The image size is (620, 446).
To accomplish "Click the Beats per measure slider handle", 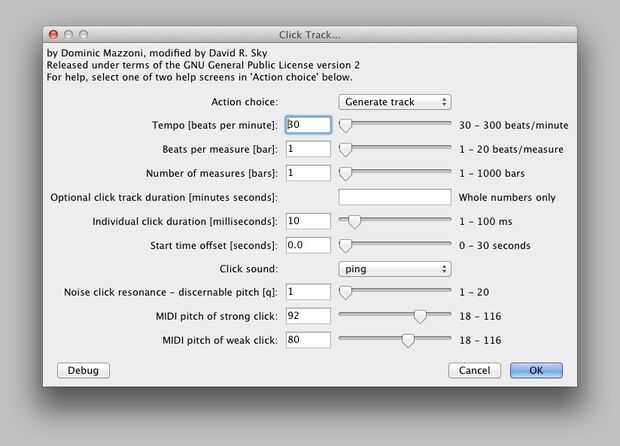I will (346, 149).
